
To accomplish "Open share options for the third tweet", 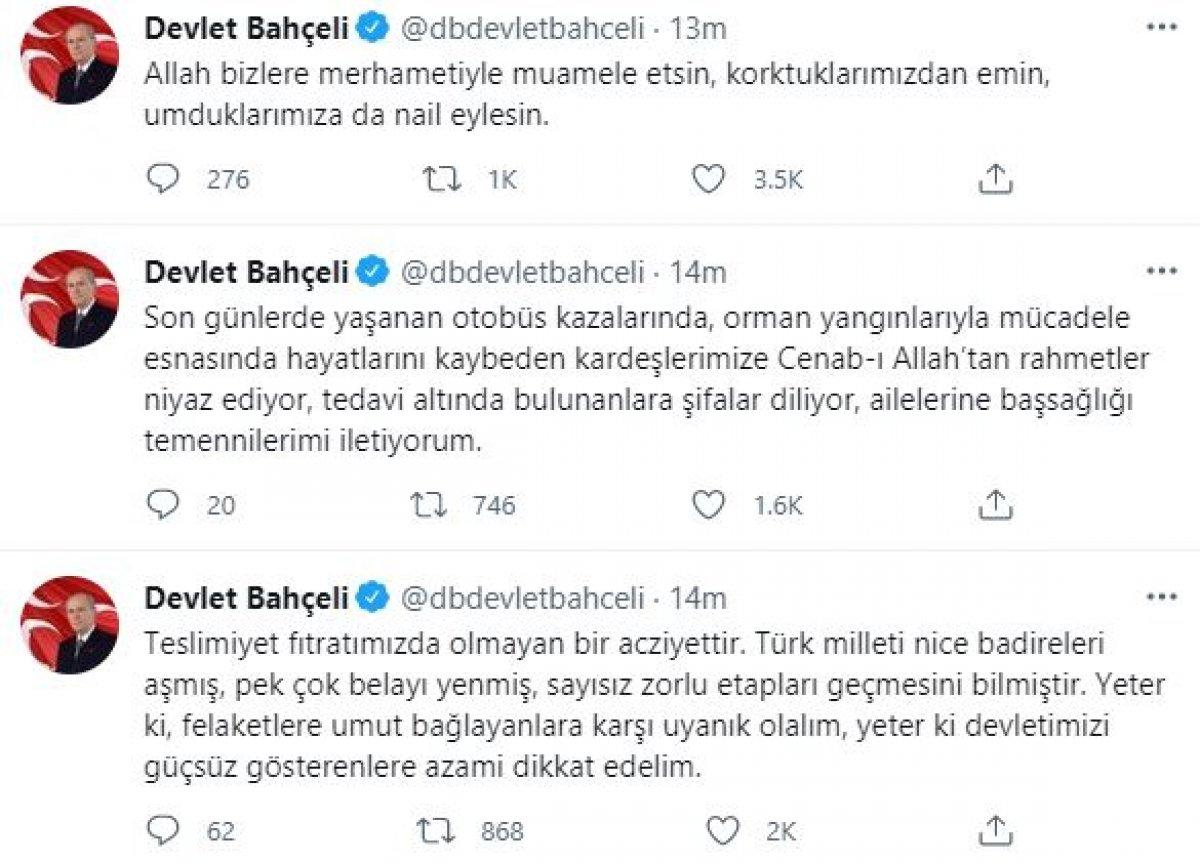I will [x=995, y=829].
